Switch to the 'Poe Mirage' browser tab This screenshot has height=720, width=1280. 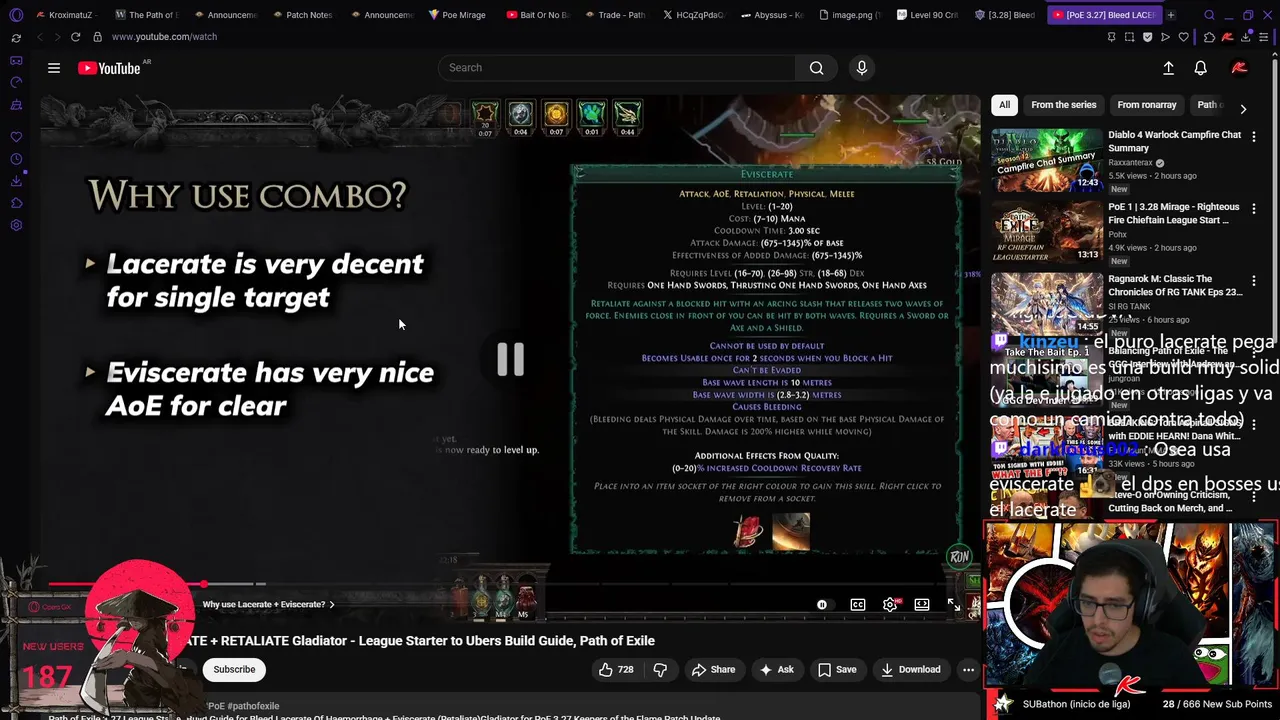click(457, 15)
